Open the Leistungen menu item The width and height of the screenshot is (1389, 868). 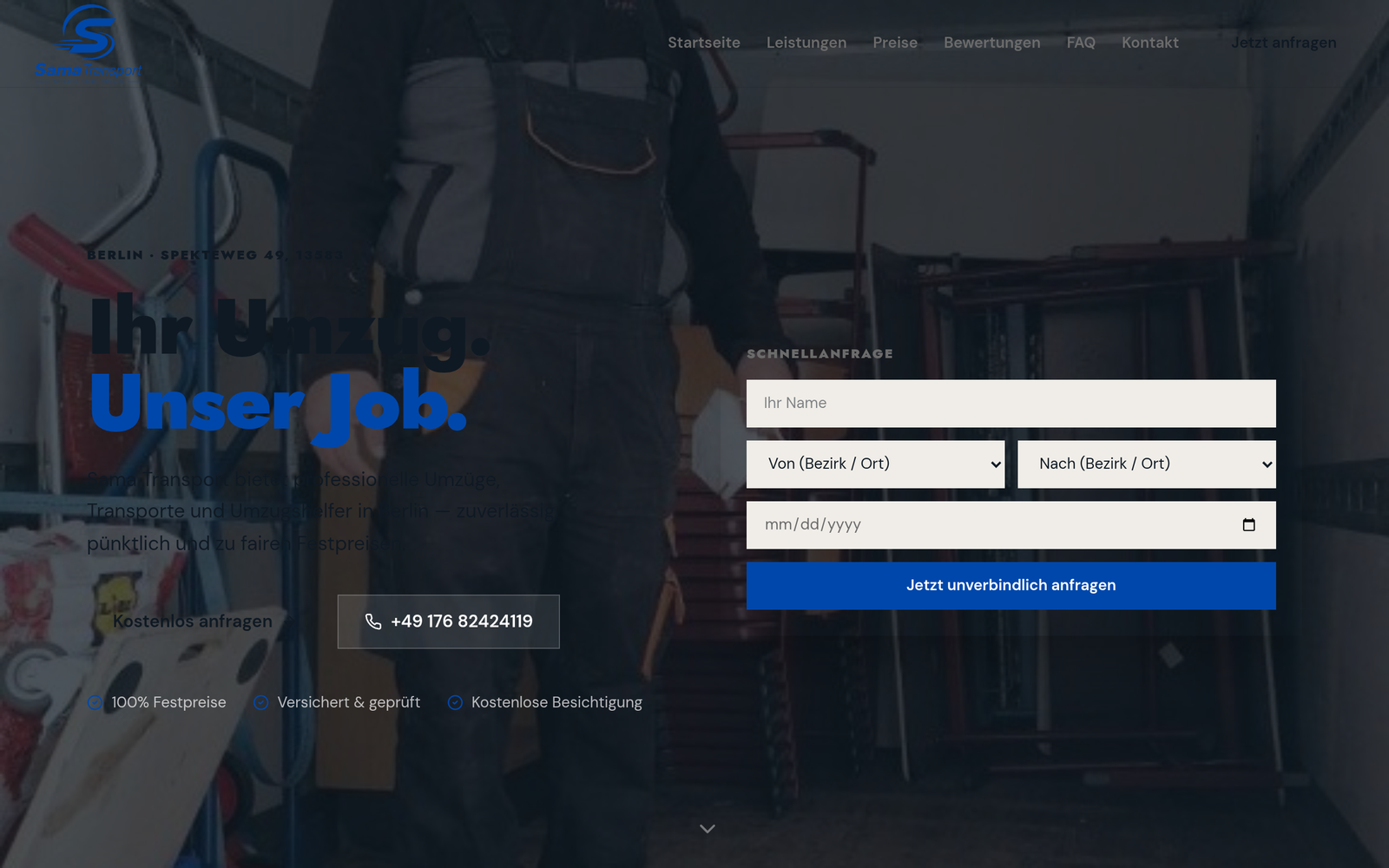806,43
